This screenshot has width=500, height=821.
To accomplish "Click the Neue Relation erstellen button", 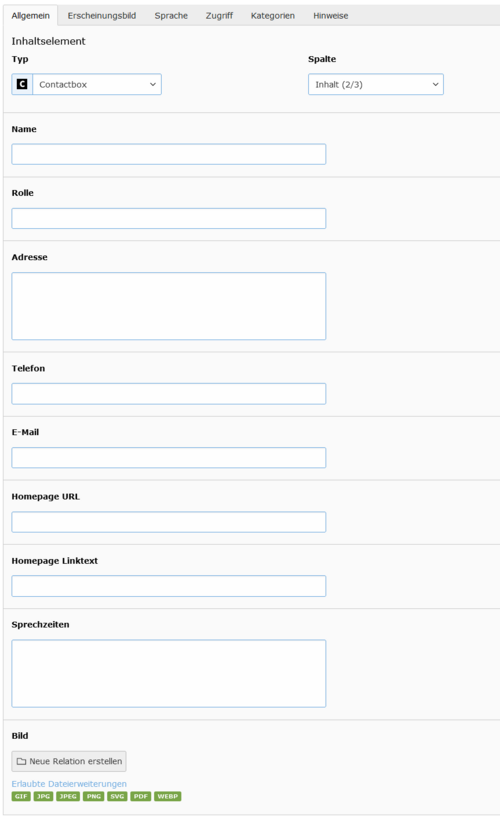I will click(x=69, y=761).
